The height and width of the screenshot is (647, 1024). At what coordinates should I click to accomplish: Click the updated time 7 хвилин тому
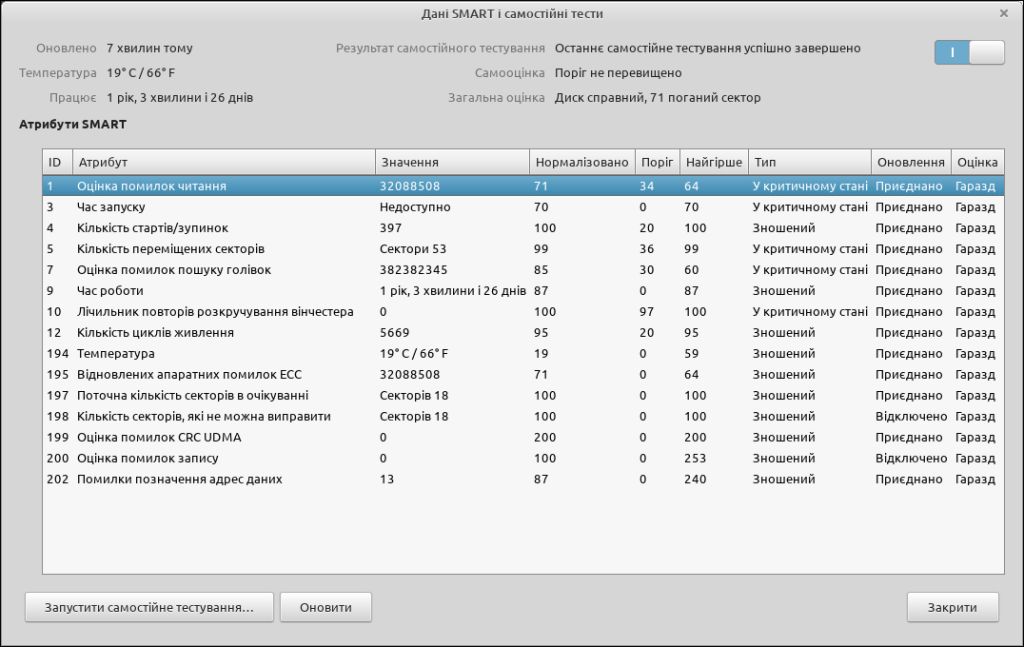[150, 48]
